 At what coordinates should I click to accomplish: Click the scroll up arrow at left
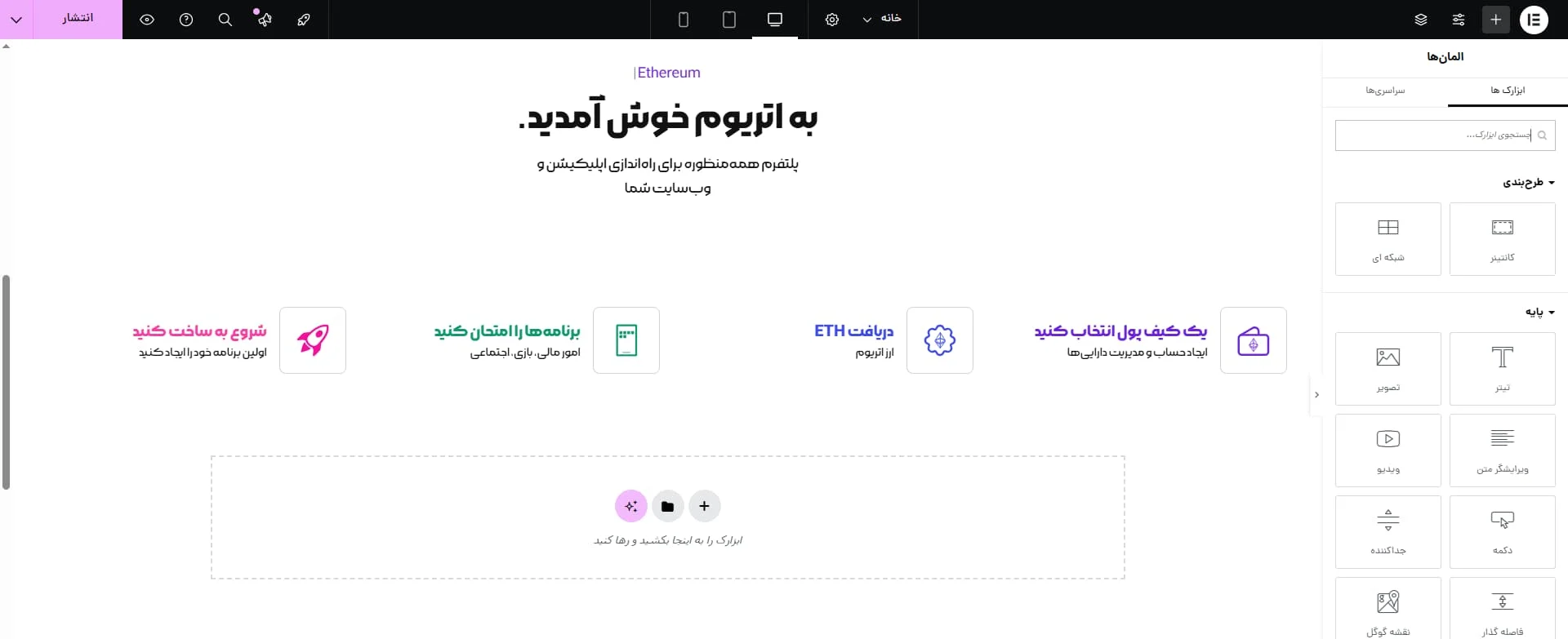point(7,47)
